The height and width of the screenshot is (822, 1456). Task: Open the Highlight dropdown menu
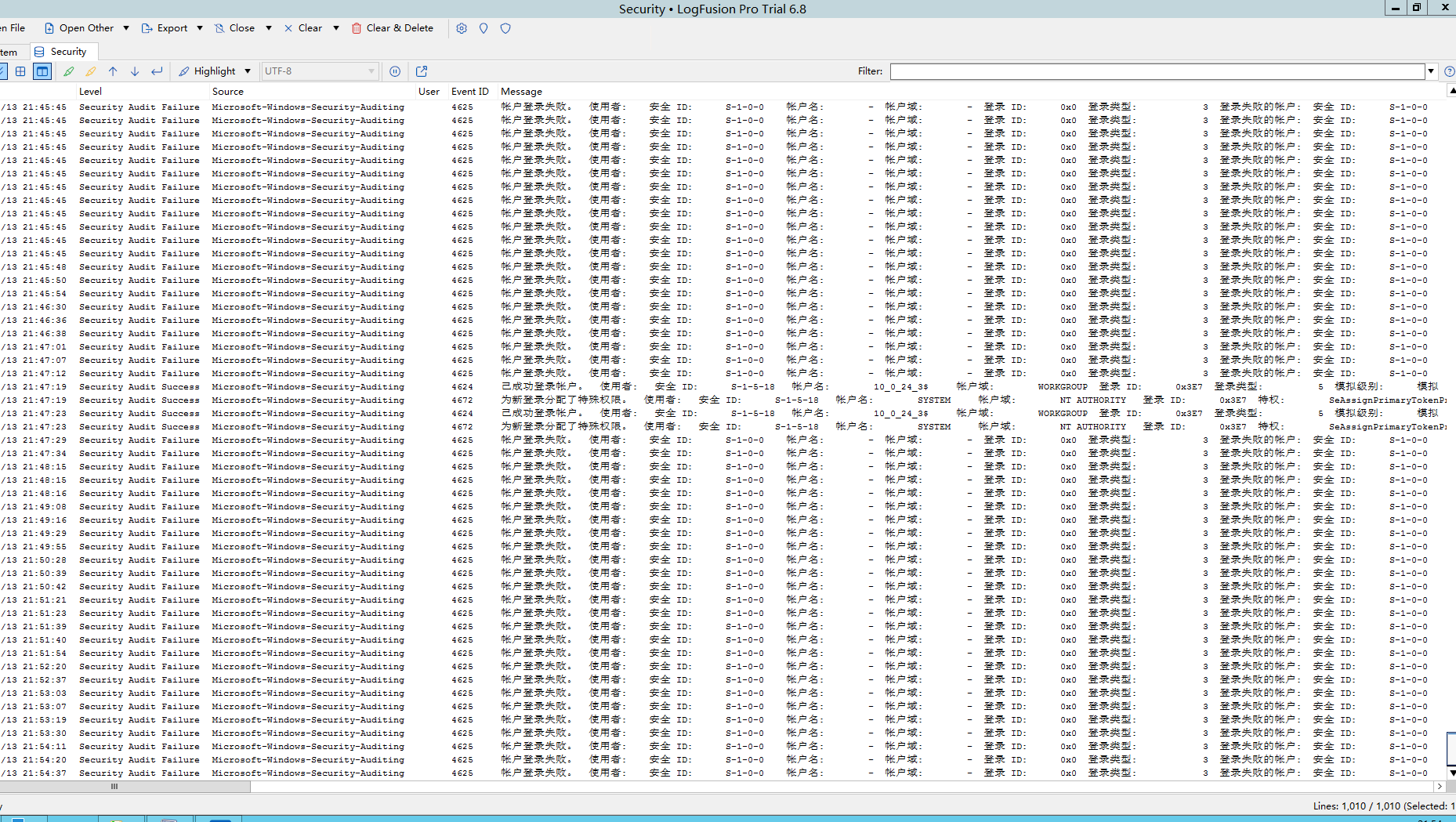coord(247,71)
